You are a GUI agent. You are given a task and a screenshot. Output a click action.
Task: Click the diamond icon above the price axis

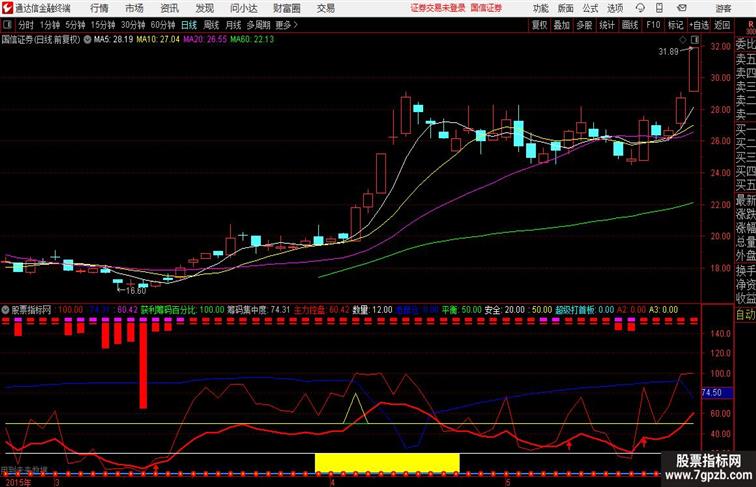click(x=683, y=40)
